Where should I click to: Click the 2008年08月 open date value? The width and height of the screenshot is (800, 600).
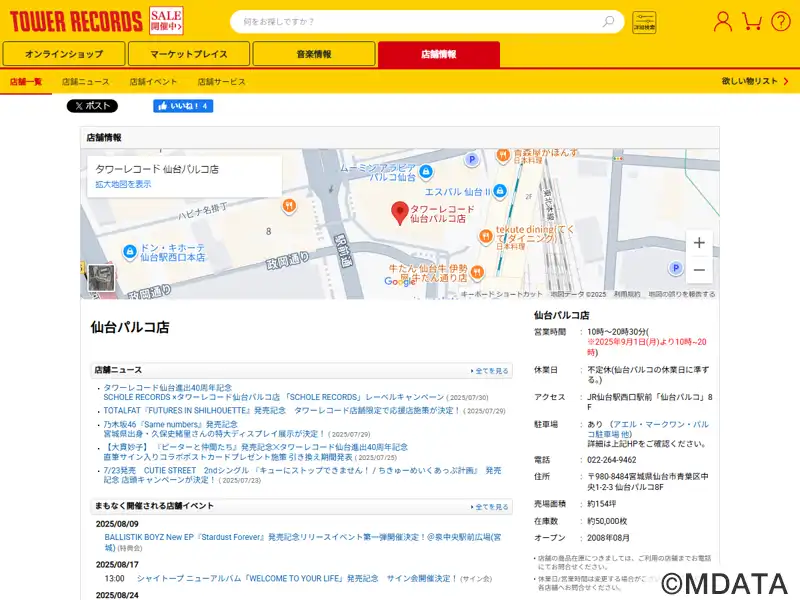point(609,538)
